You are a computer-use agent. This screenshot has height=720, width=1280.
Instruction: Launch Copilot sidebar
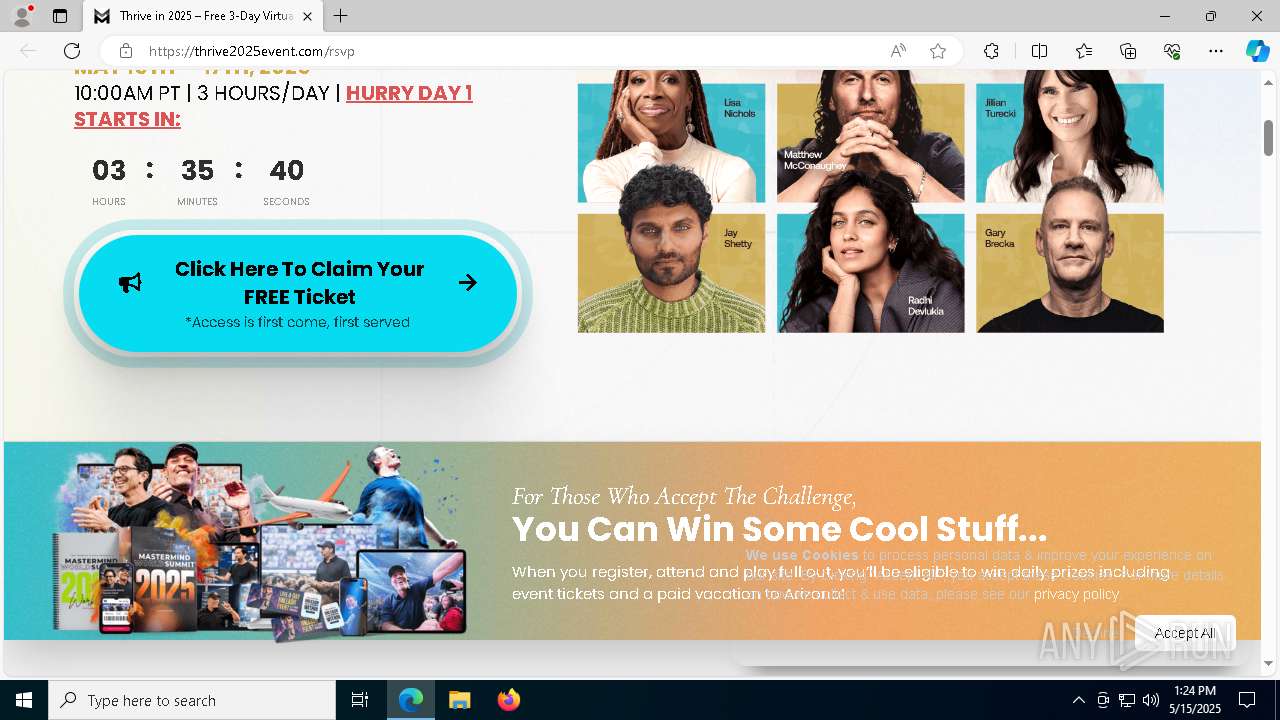coord(1257,51)
